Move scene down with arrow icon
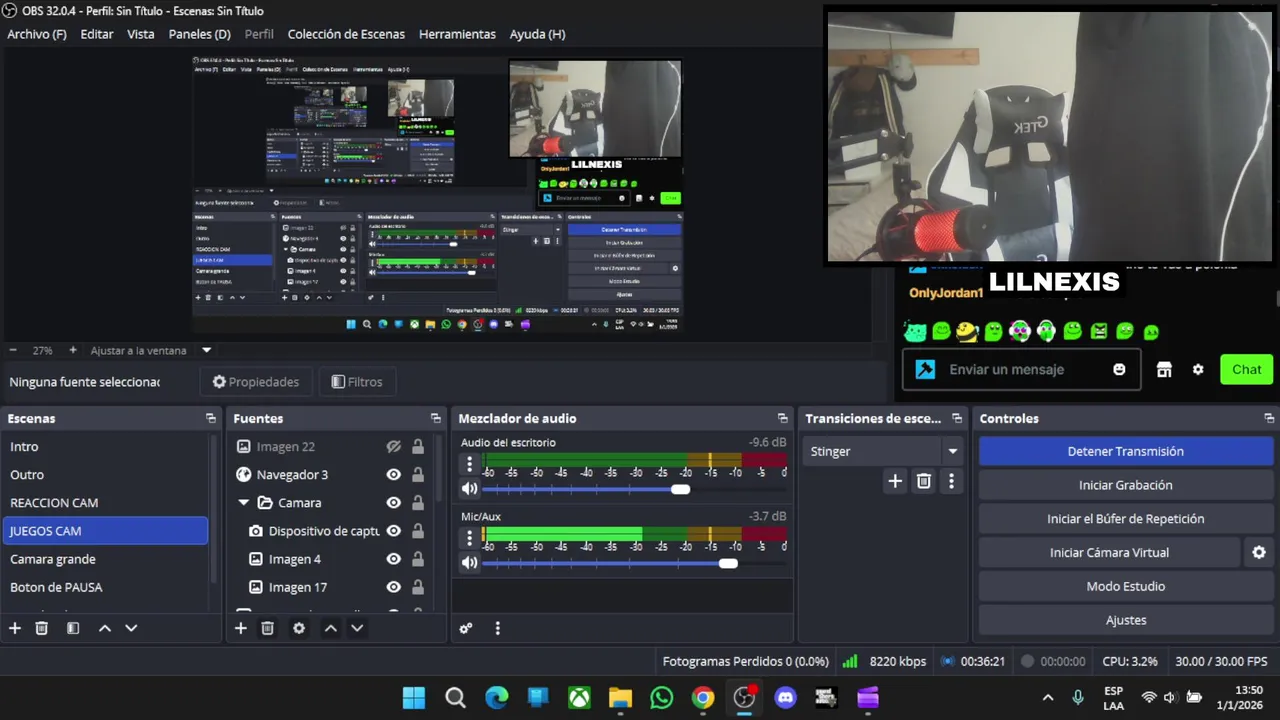This screenshot has height=720, width=1280. pyautogui.click(x=131, y=628)
